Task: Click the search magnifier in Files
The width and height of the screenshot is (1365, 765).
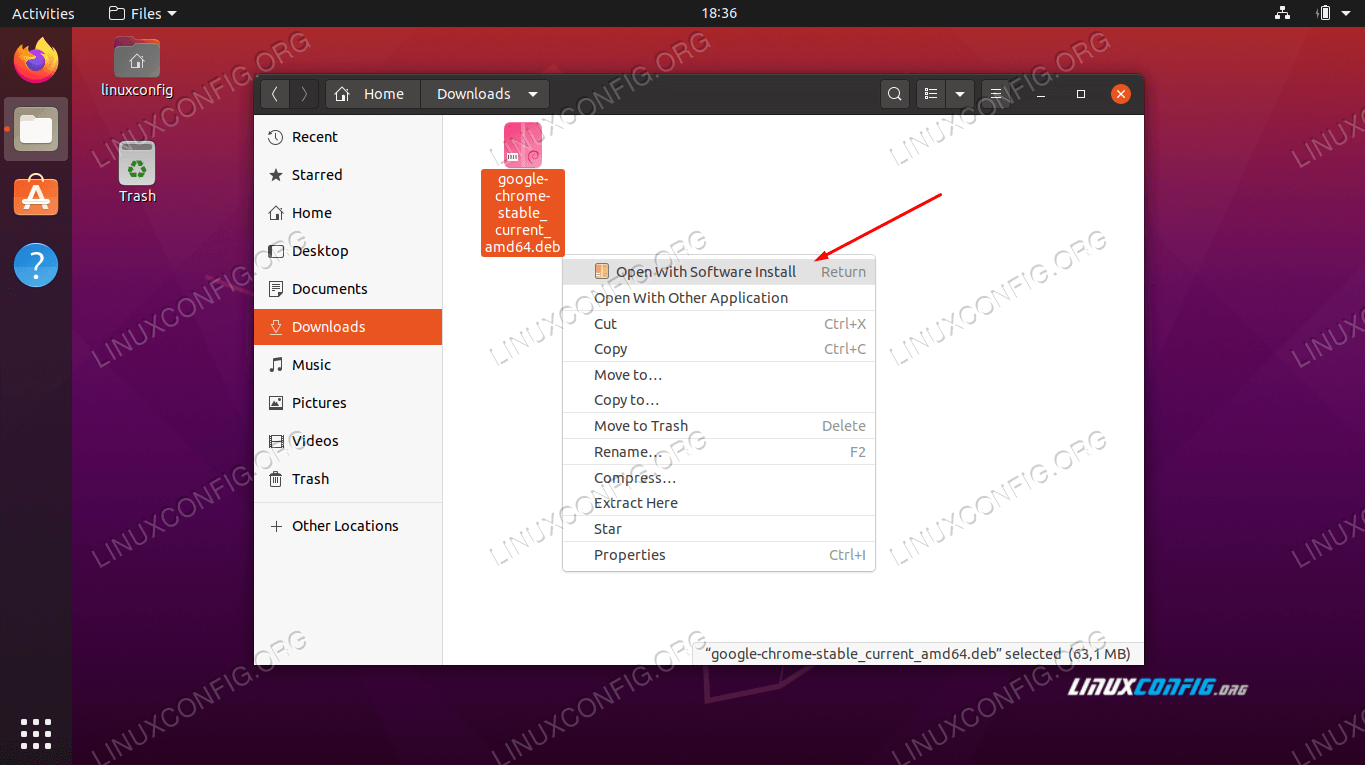Action: click(x=894, y=94)
